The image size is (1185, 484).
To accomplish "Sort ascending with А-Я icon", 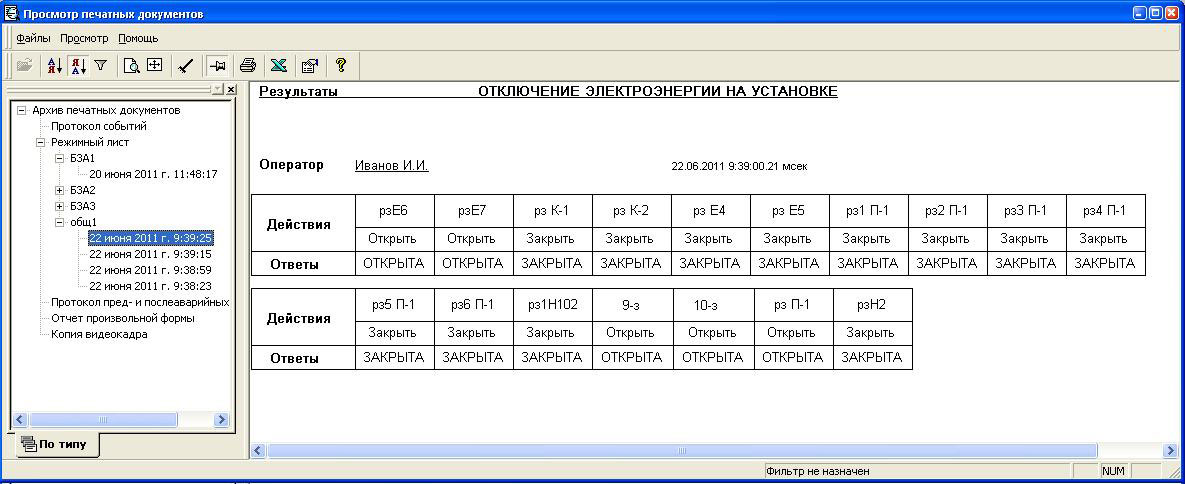I will (x=54, y=66).
